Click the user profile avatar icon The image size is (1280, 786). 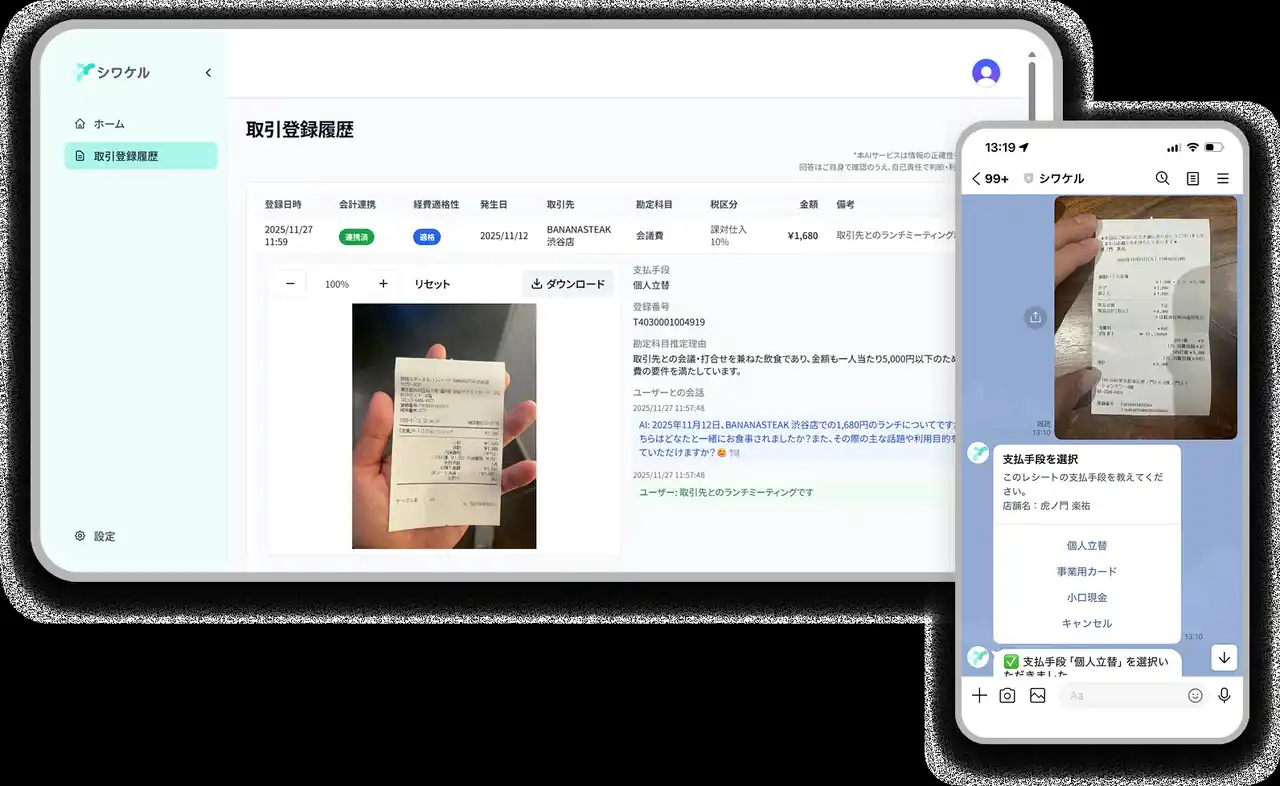[986, 72]
